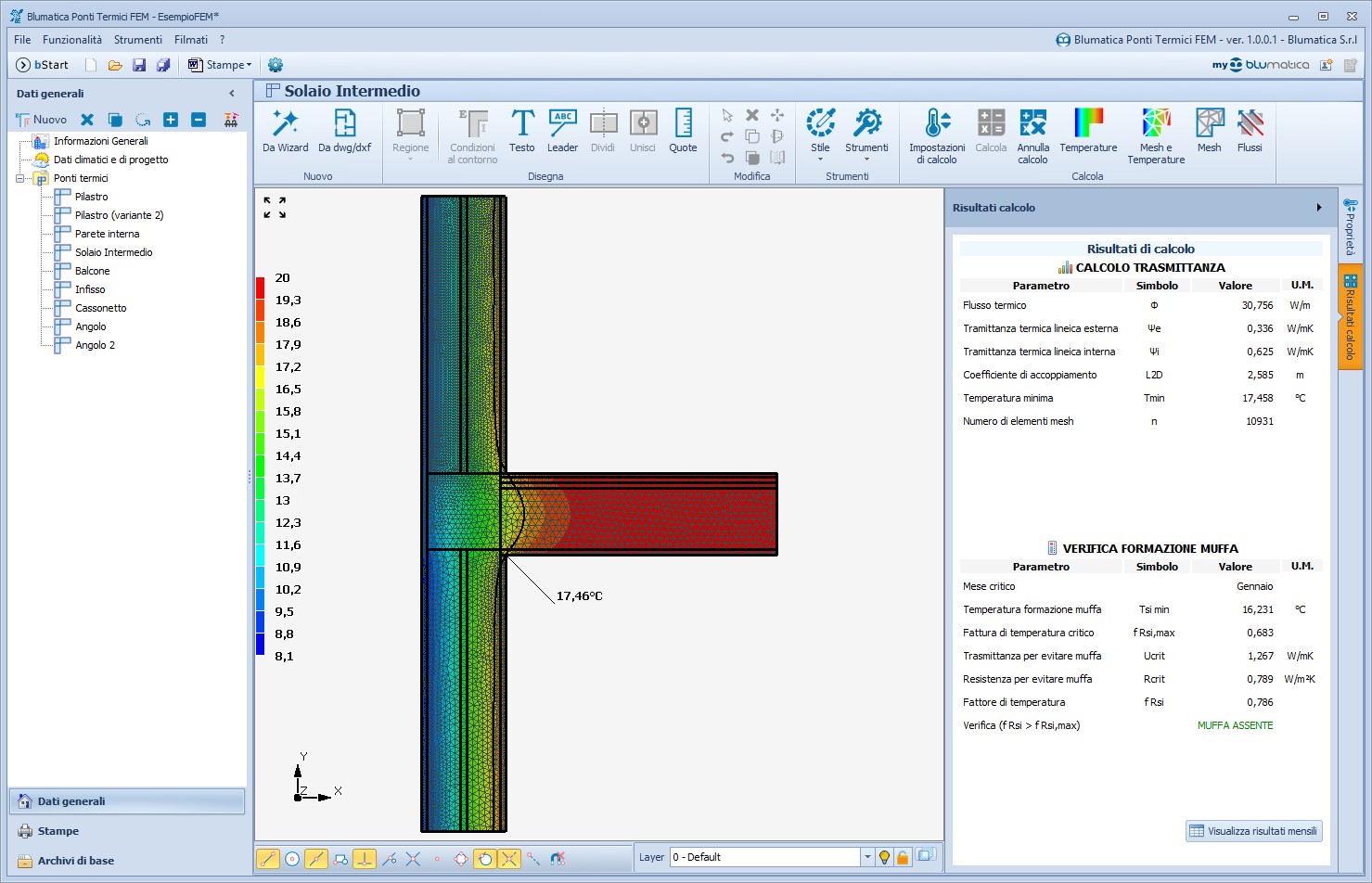Toggle the endpoint snap button in bottom bar
The height and width of the screenshot is (883, 1372).
(x=268, y=859)
